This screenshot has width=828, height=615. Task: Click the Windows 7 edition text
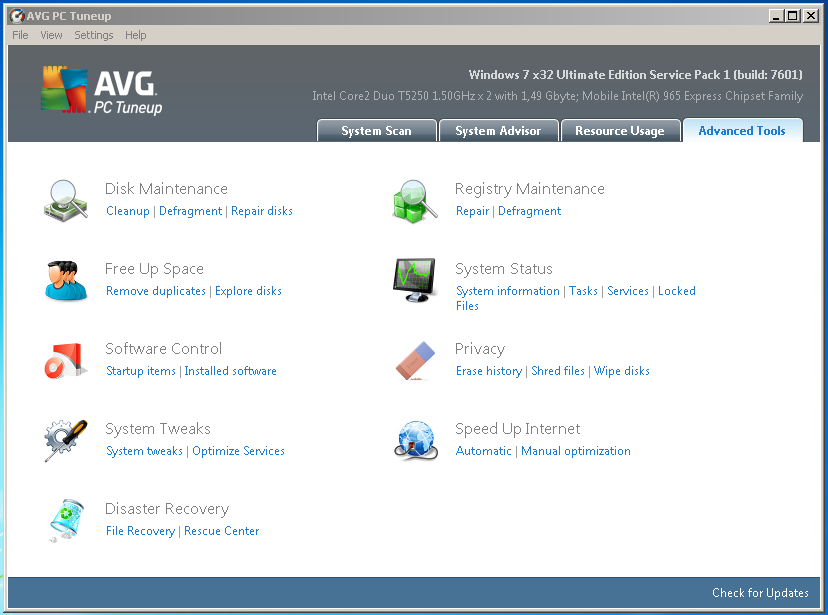636,74
